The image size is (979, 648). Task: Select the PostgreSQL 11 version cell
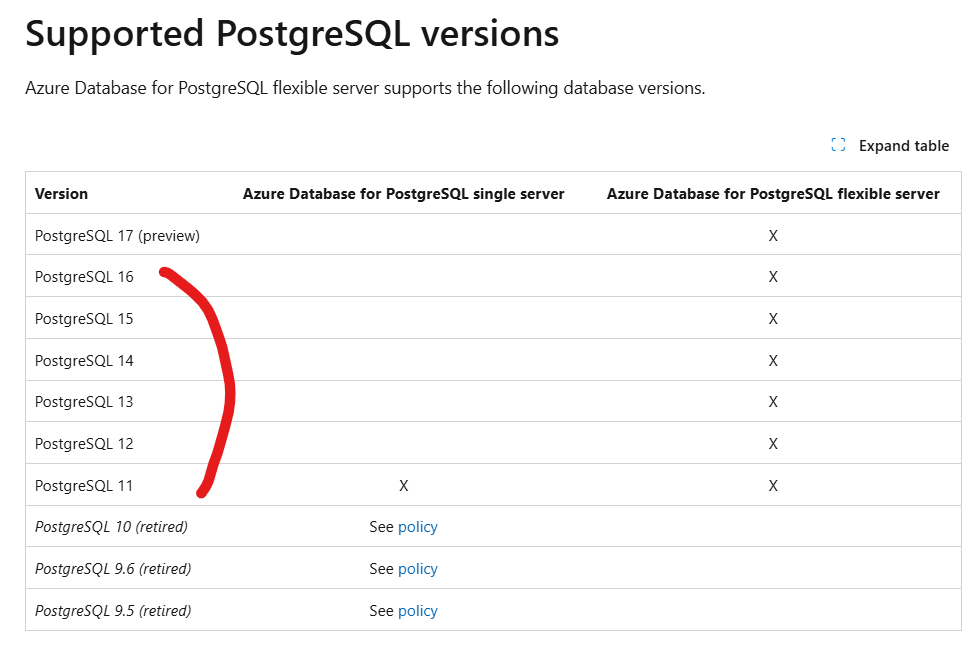[x=84, y=485]
